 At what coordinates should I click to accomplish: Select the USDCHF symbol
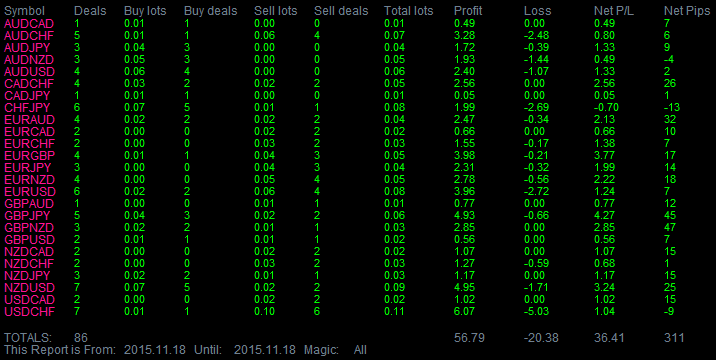tap(29, 312)
